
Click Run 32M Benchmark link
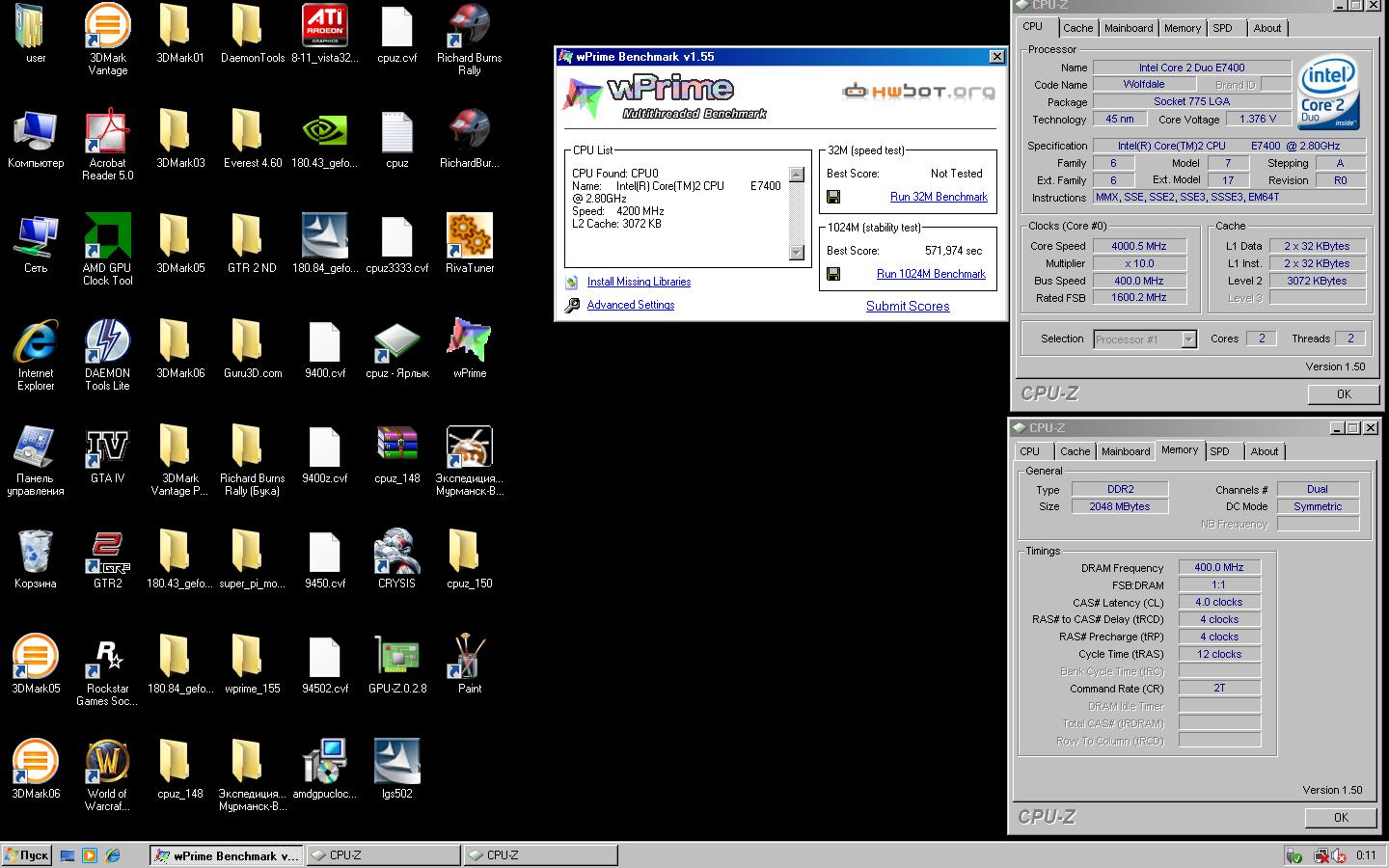[939, 197]
